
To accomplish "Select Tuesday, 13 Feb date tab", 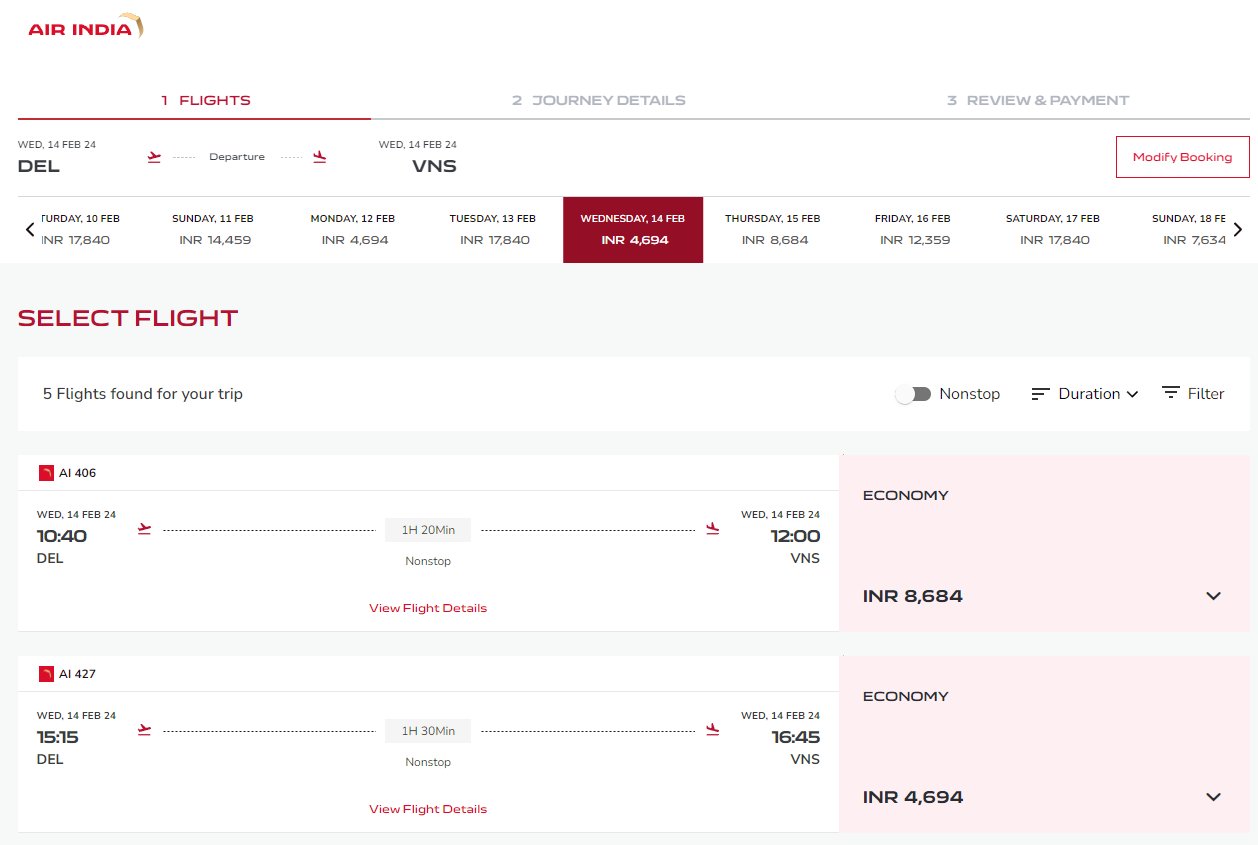I will (x=493, y=229).
